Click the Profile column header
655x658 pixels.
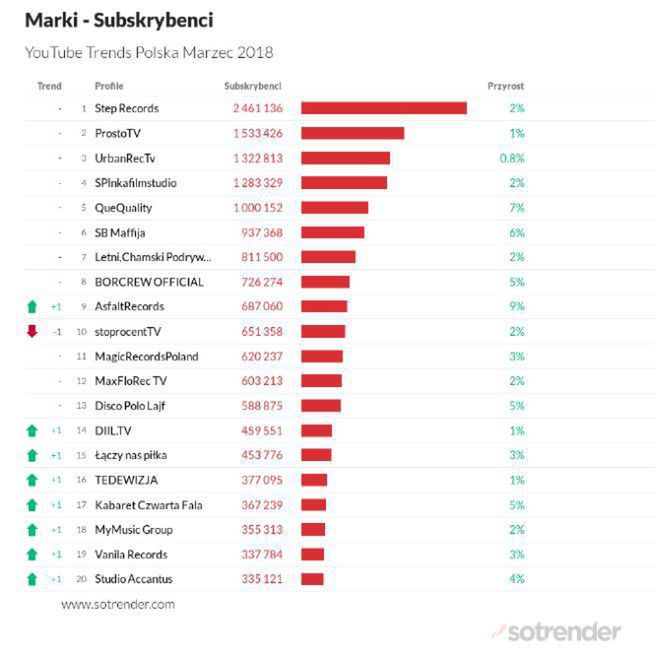[x=109, y=86]
